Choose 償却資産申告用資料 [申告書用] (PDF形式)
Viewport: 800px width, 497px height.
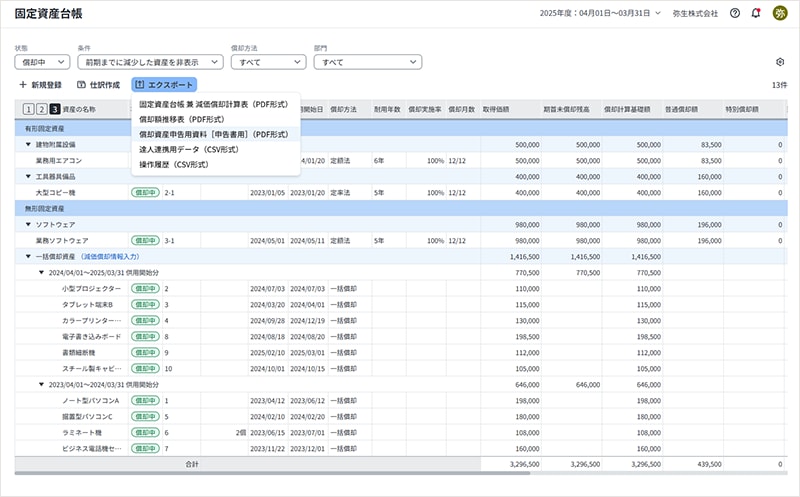click(215, 134)
